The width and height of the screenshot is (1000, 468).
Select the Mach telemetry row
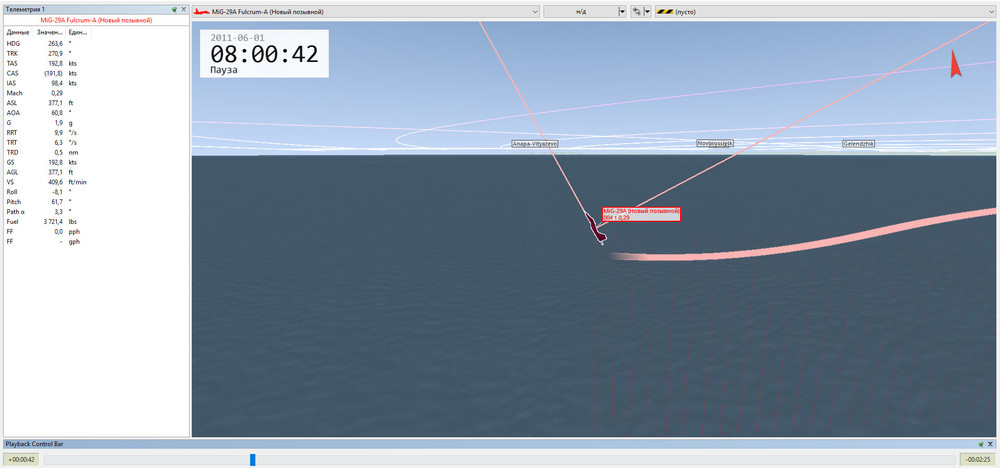coord(96,93)
